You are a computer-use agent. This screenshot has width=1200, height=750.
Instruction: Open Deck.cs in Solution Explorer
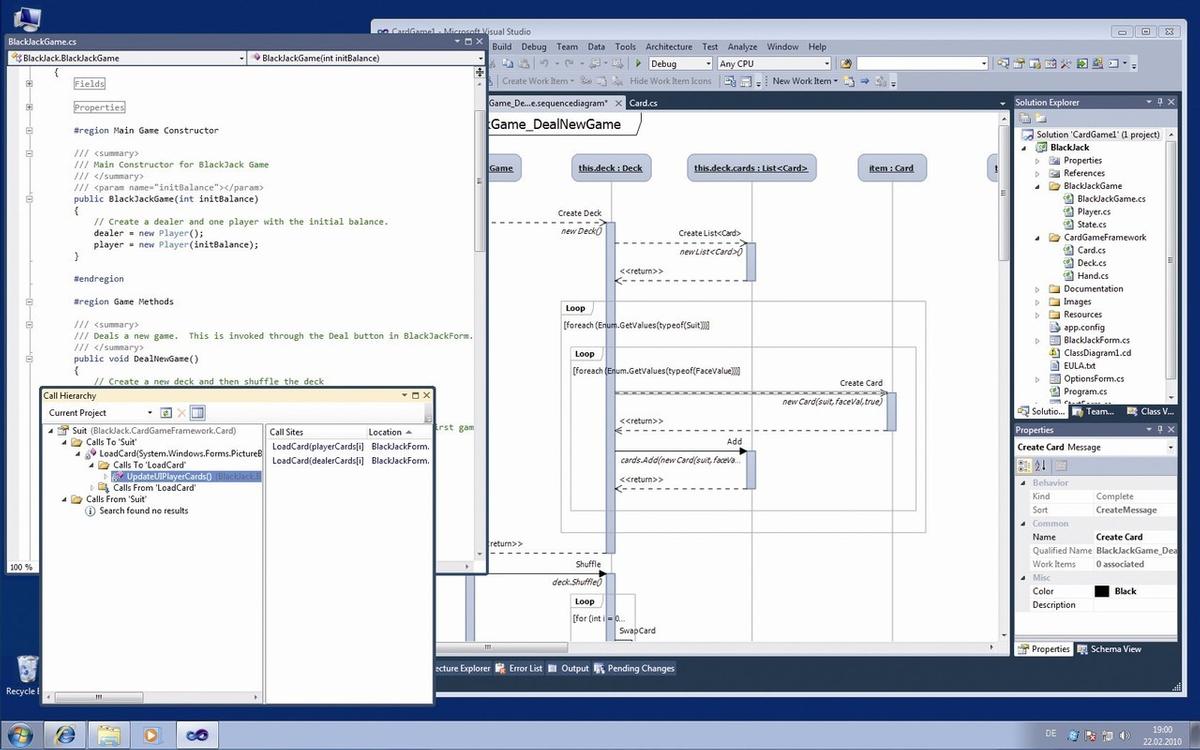pyautogui.click(x=1084, y=263)
